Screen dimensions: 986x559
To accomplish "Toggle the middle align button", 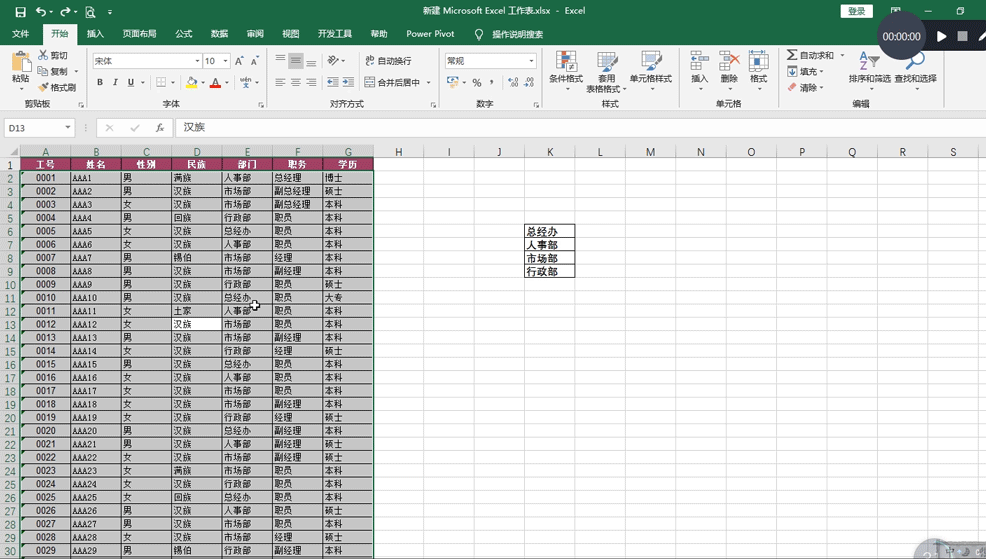I will tap(296, 60).
